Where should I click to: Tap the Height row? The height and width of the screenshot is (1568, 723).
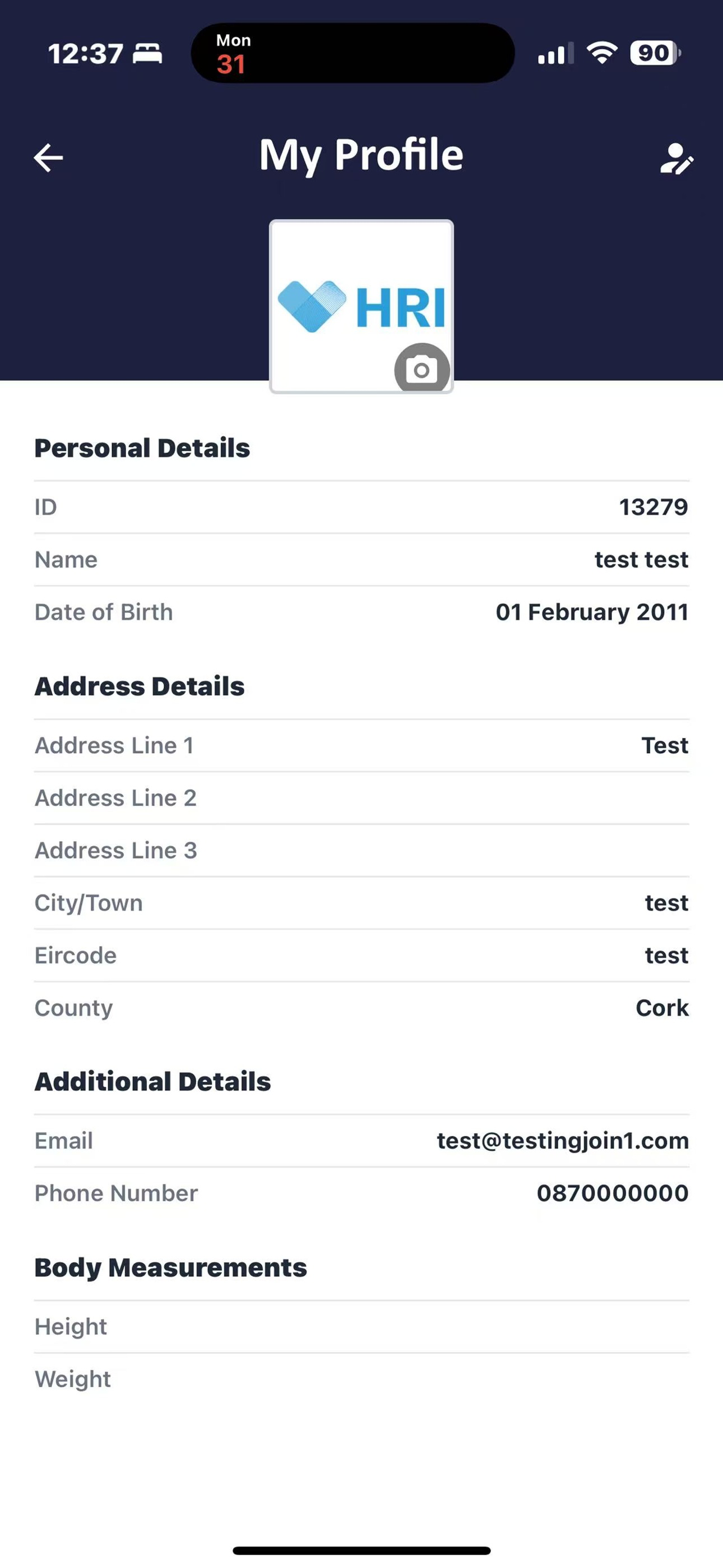(361, 1326)
